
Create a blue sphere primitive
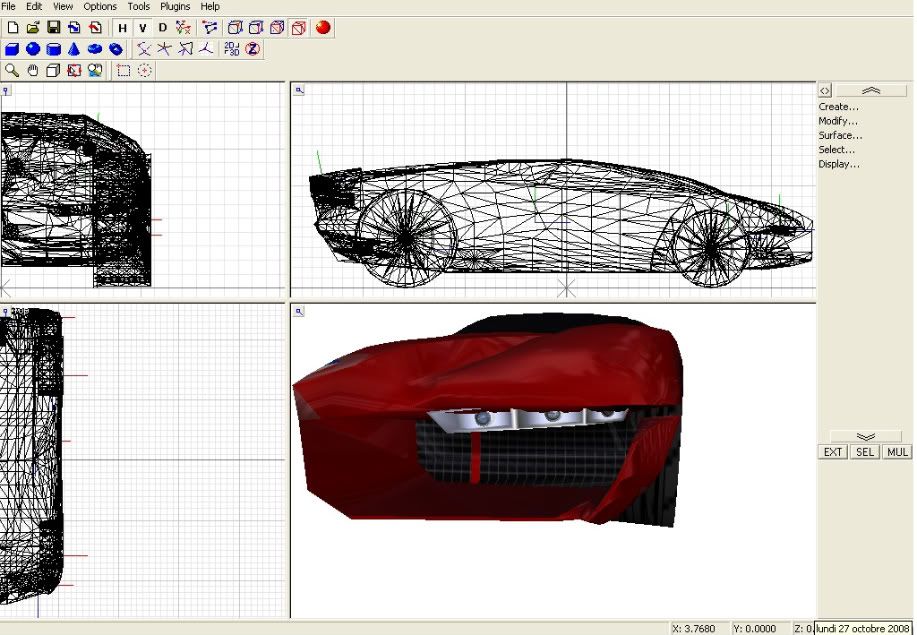(x=33, y=49)
